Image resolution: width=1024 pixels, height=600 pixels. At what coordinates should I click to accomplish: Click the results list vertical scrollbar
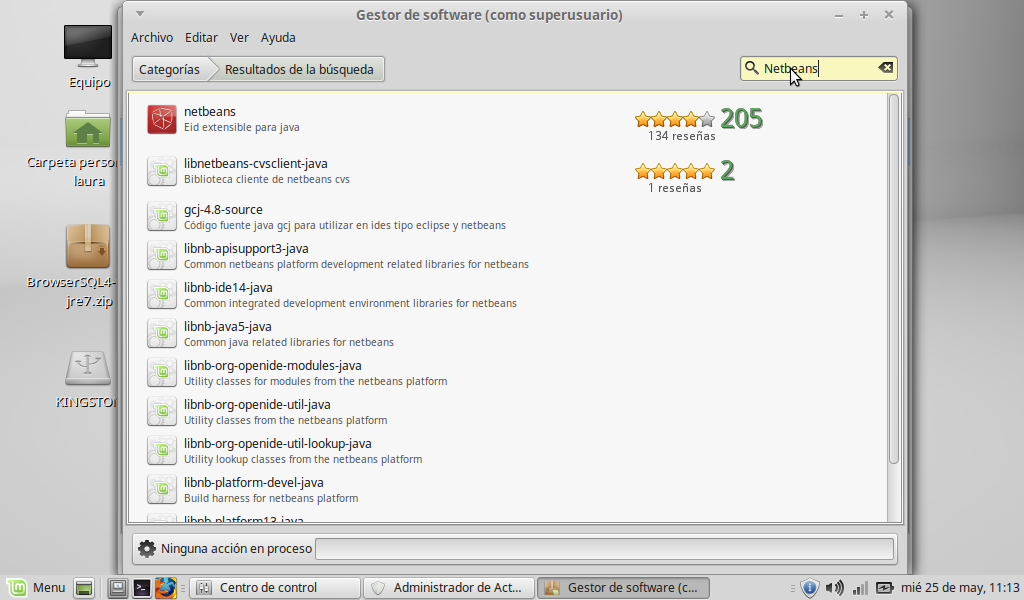(894, 280)
